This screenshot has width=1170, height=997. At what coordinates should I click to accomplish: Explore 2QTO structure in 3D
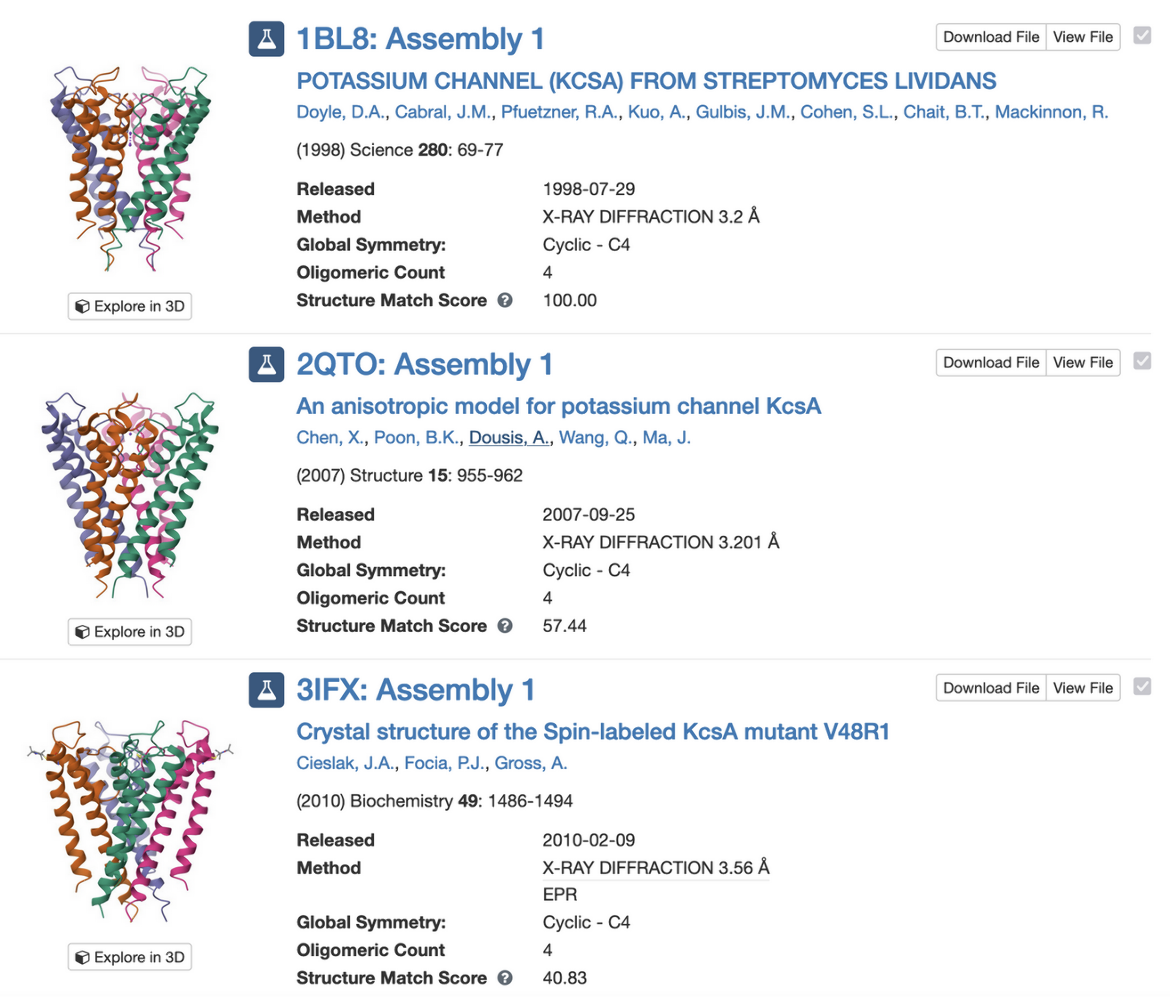coord(130,632)
